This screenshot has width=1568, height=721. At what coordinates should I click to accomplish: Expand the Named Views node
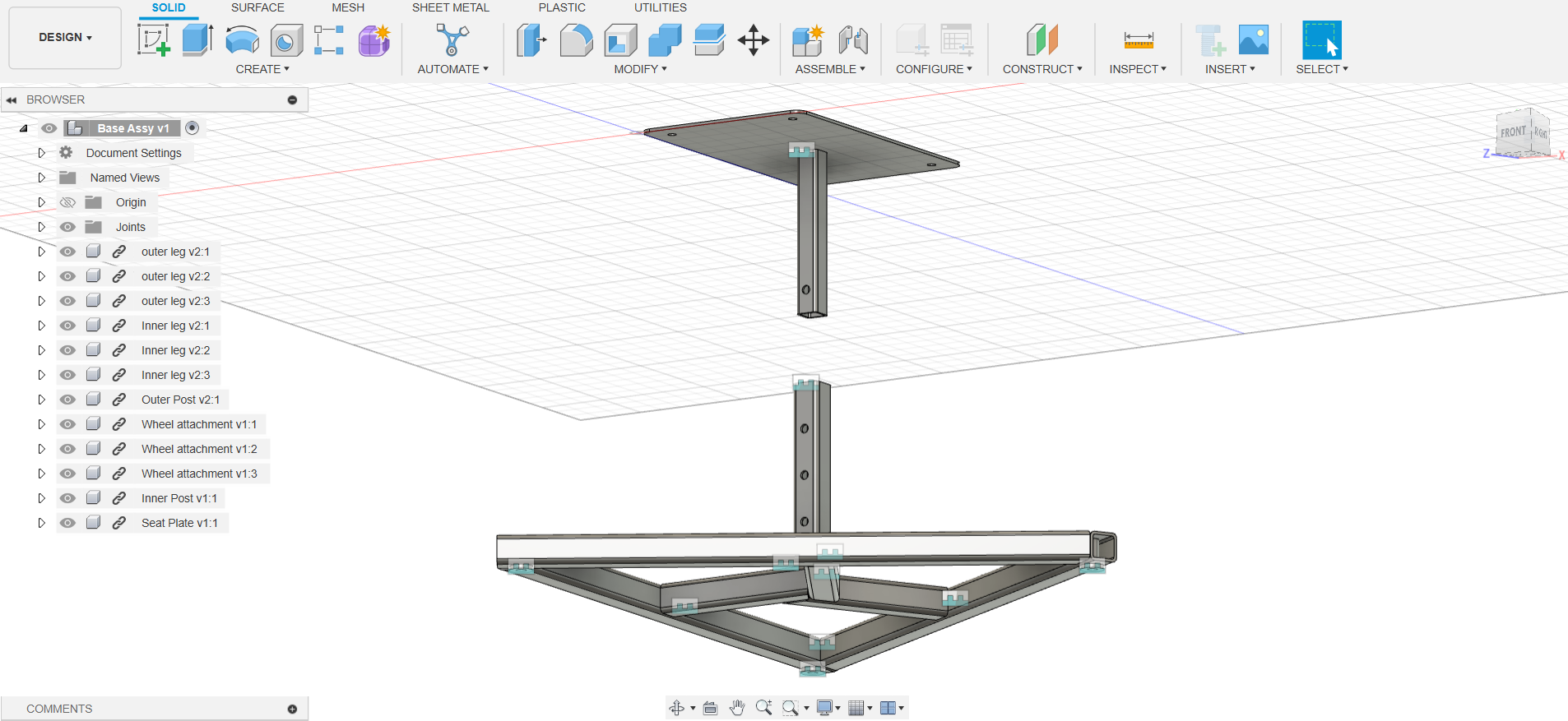[41, 178]
